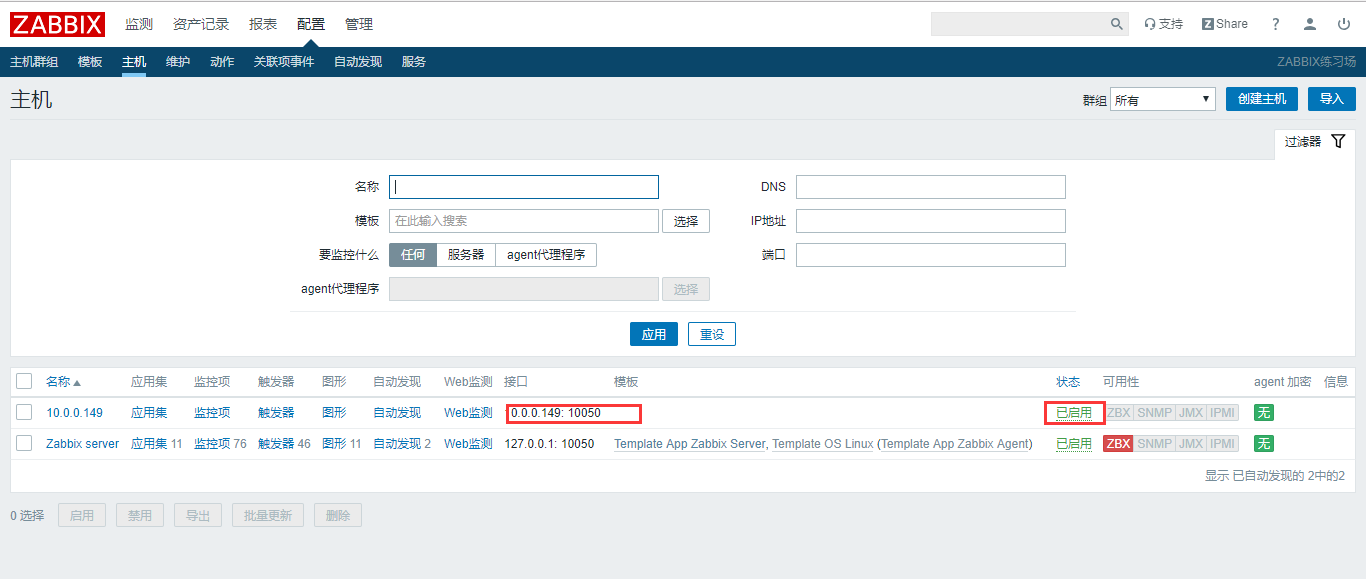The height and width of the screenshot is (579, 1366).
Task: Open the help question mark icon
Action: point(1276,24)
